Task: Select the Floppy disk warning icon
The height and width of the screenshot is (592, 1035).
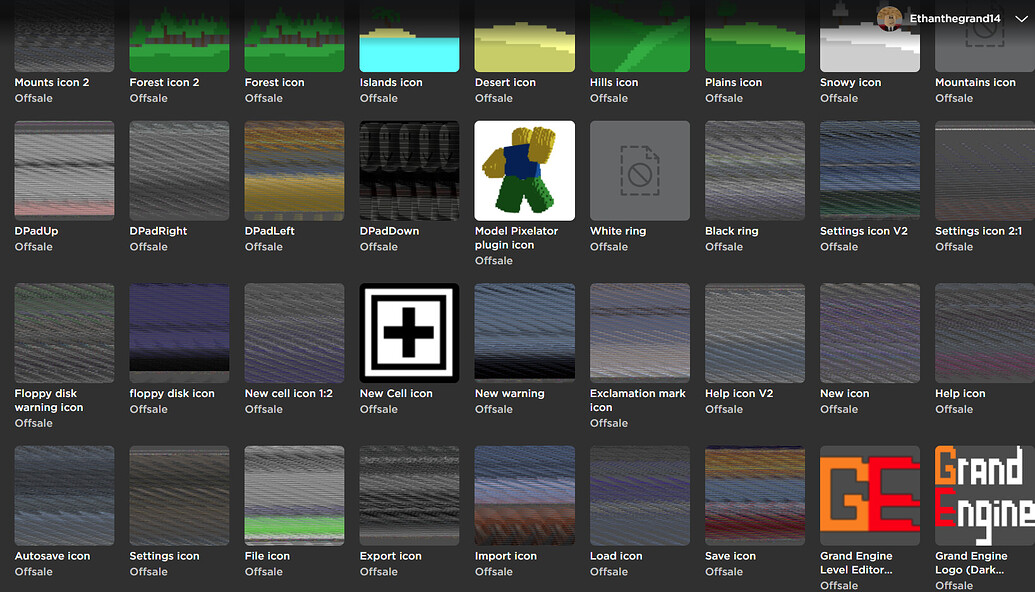Action: pos(64,333)
